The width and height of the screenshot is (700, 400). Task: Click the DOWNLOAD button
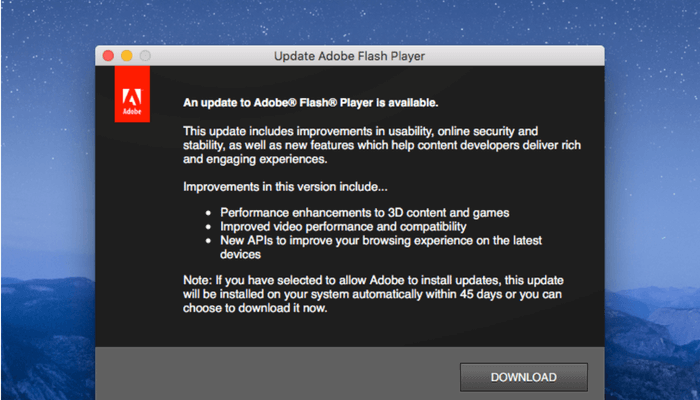pos(524,377)
